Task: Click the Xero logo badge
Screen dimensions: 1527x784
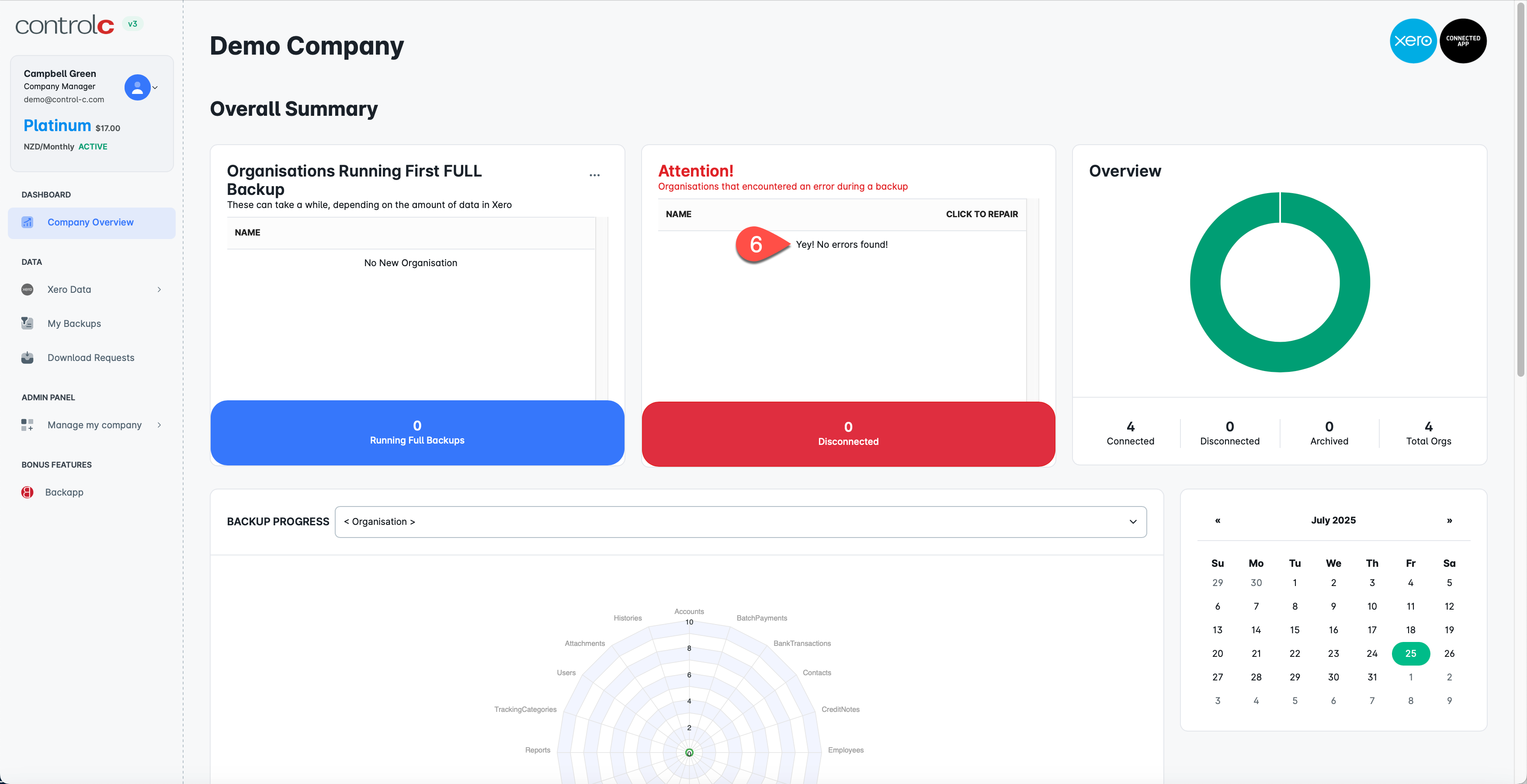Action: [1413, 41]
